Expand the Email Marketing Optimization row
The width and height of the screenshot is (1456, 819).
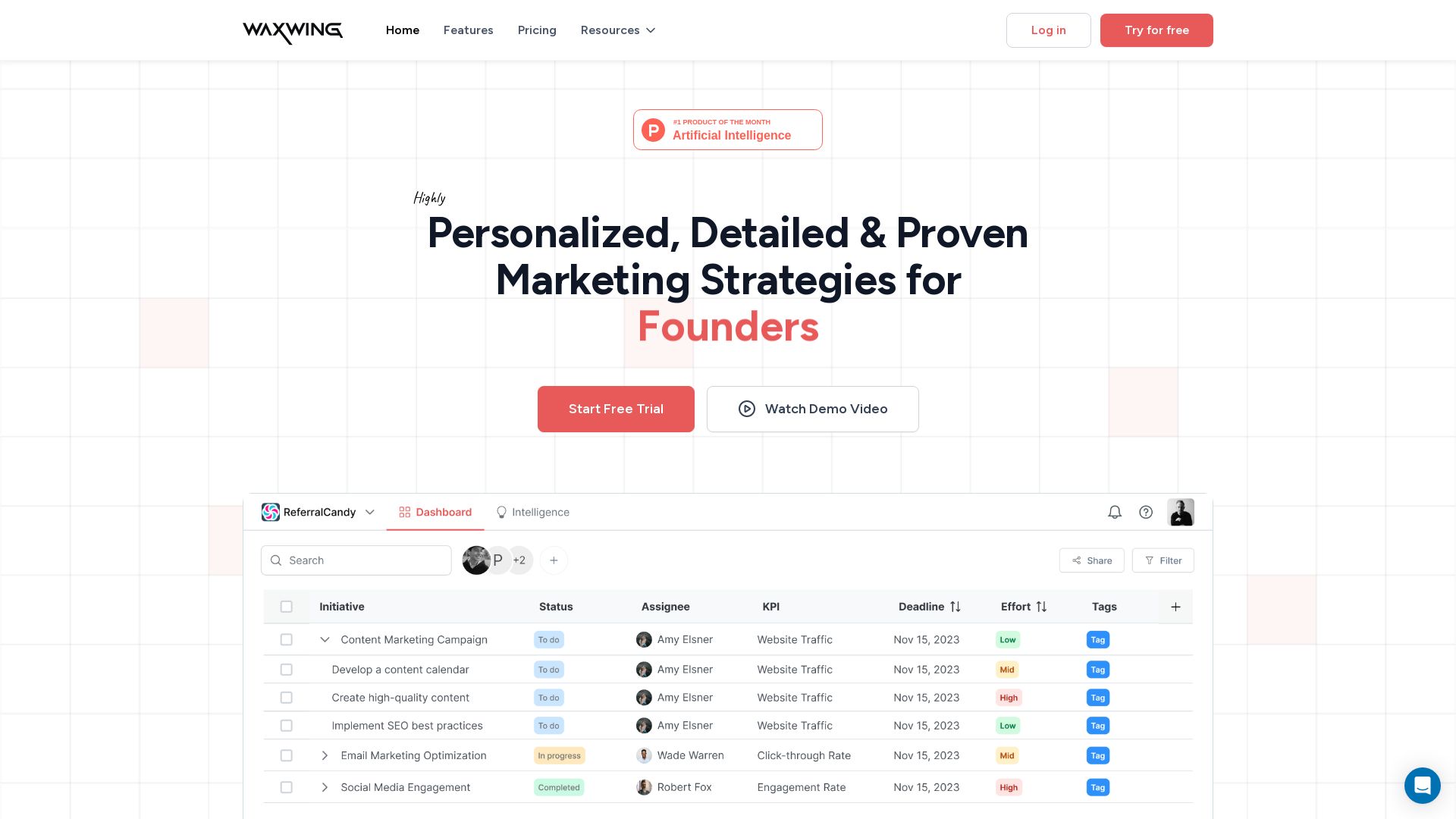pos(325,755)
